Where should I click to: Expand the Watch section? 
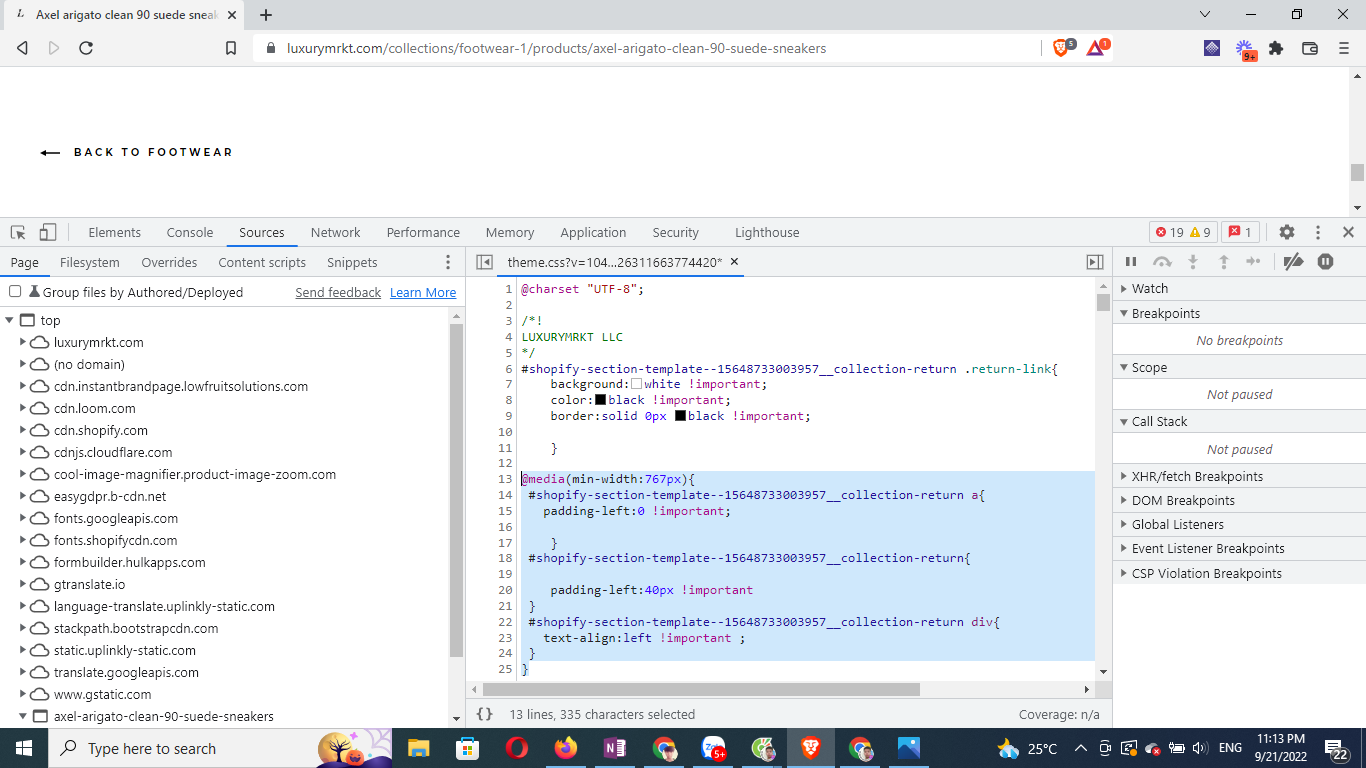pyautogui.click(x=1149, y=288)
